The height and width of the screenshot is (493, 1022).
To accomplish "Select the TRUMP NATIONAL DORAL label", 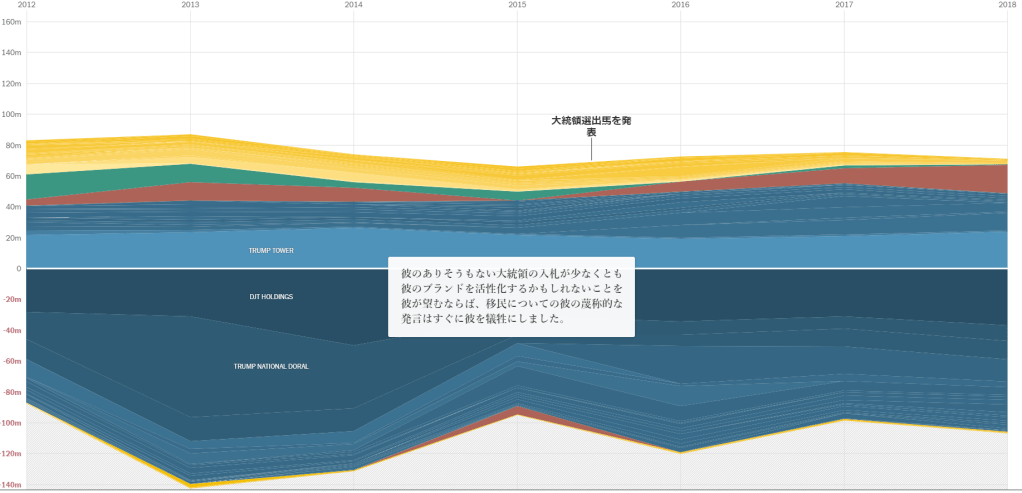I will coord(271,367).
